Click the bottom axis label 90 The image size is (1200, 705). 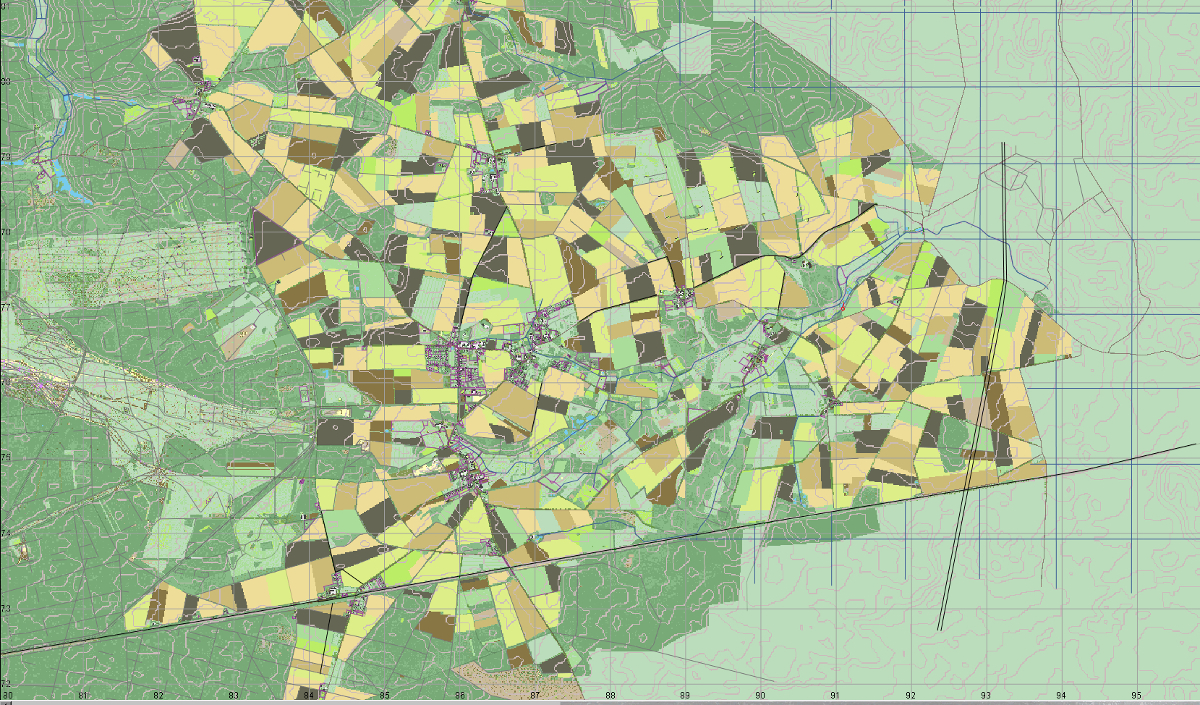coord(760,695)
